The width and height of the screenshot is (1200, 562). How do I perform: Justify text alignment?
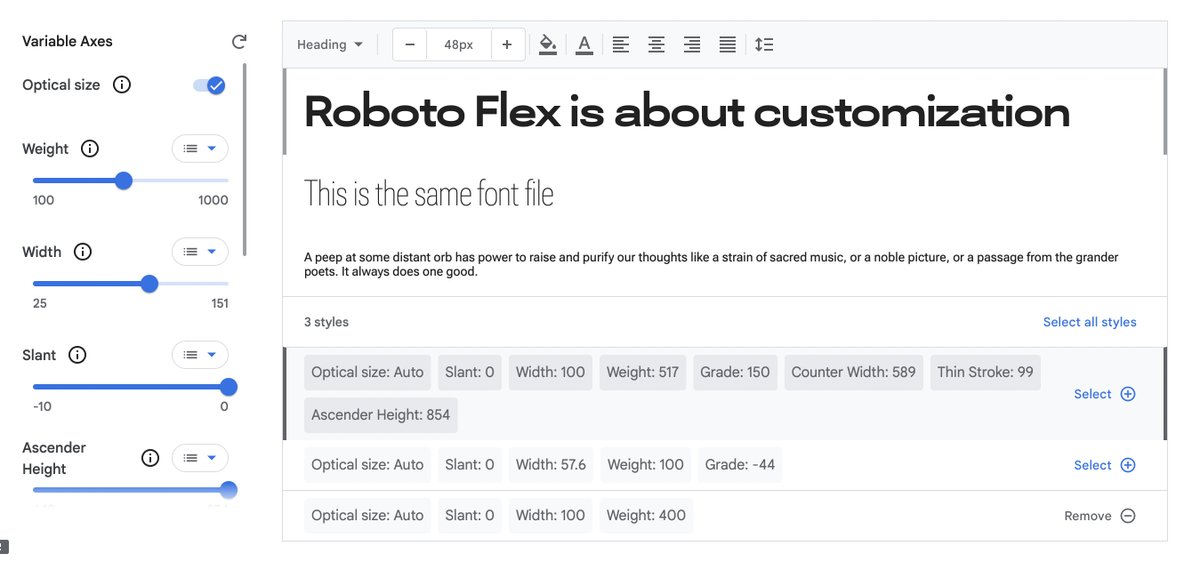pos(728,45)
